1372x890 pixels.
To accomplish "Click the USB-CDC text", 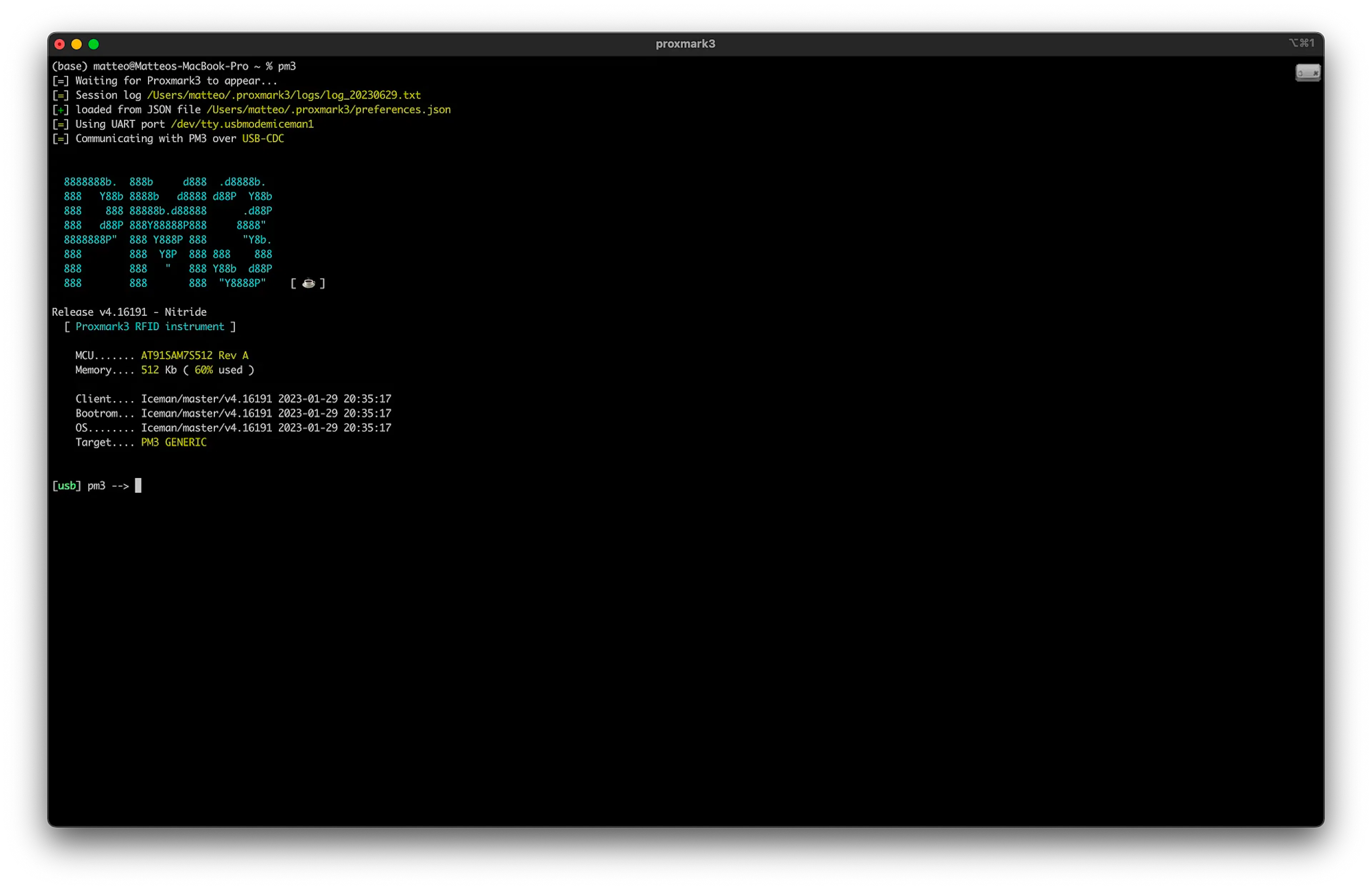I will click(x=263, y=138).
